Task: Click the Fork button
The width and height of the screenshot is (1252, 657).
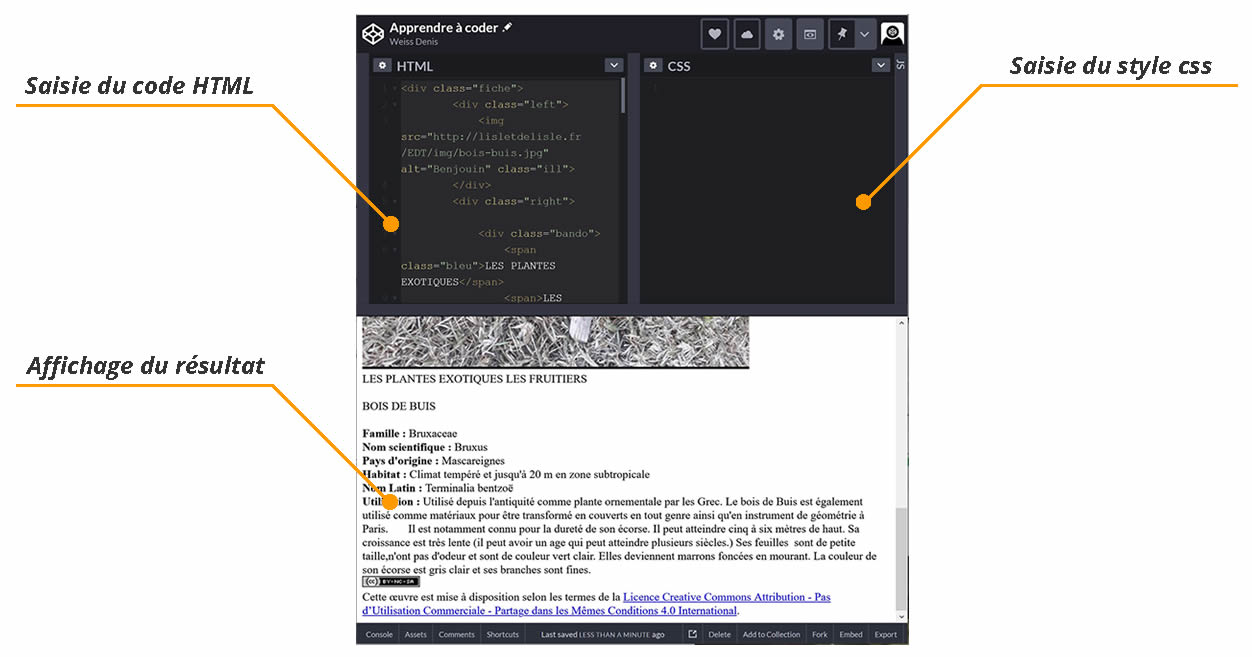Action: [819, 635]
